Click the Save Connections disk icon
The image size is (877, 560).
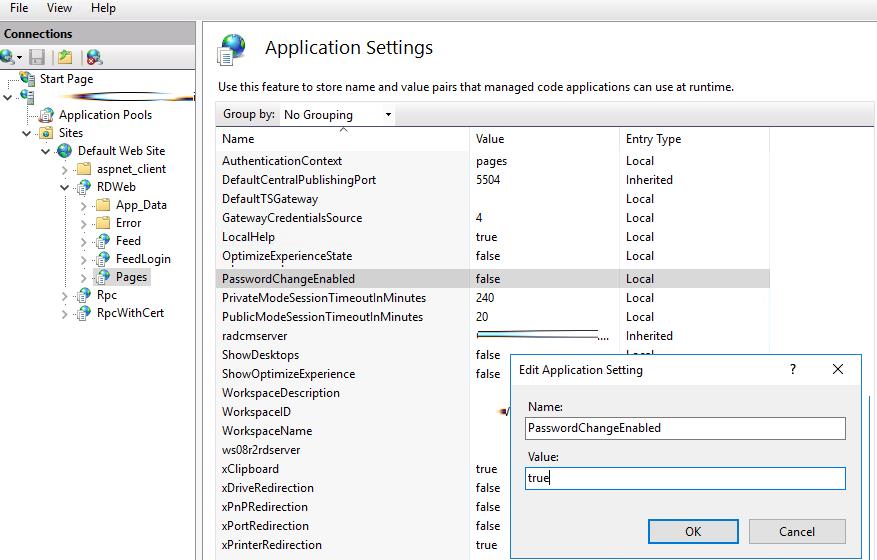(37, 57)
